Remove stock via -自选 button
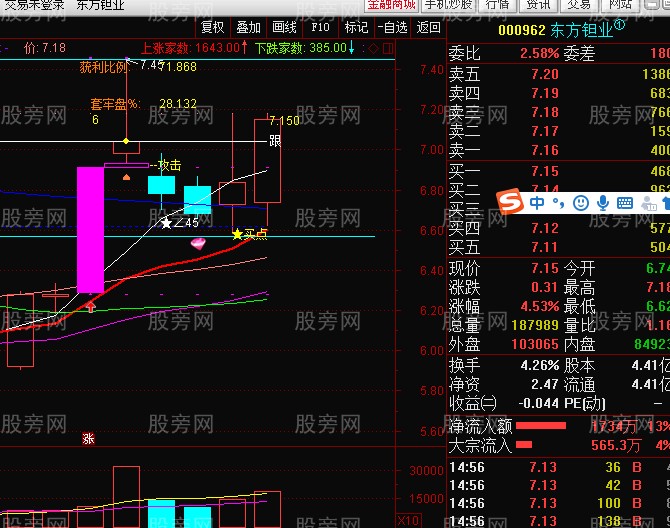Image resolution: width=670 pixels, height=528 pixels. click(x=392, y=28)
